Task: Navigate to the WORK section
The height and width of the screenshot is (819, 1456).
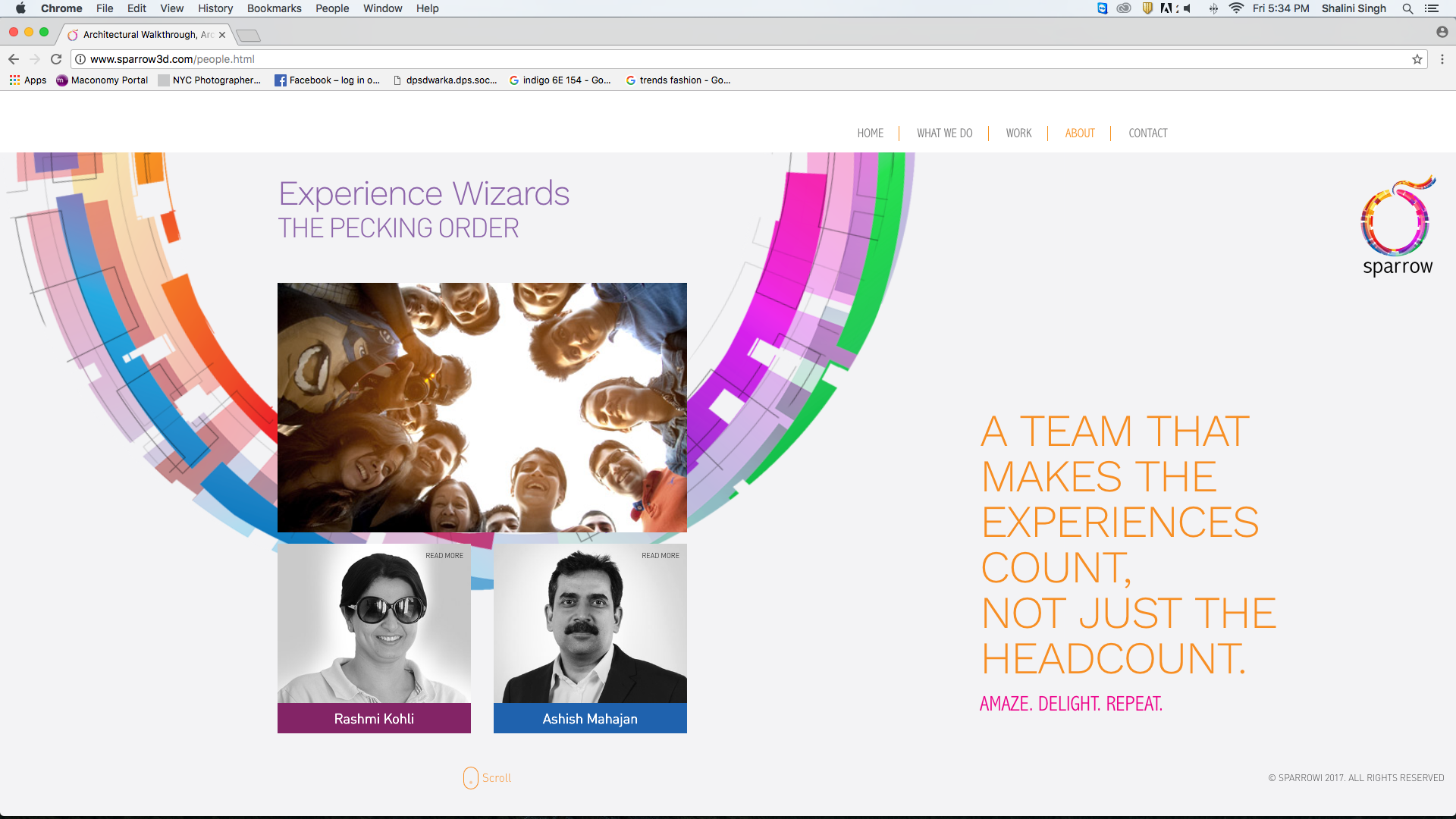Action: [1018, 133]
